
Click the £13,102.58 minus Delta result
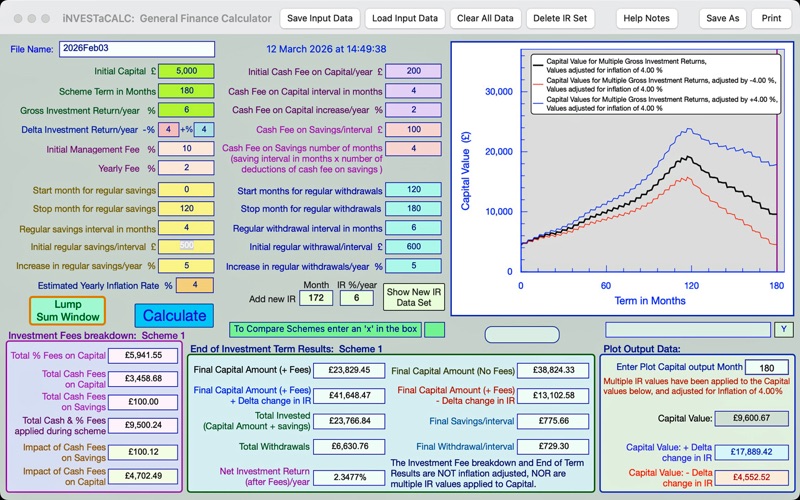(553, 395)
